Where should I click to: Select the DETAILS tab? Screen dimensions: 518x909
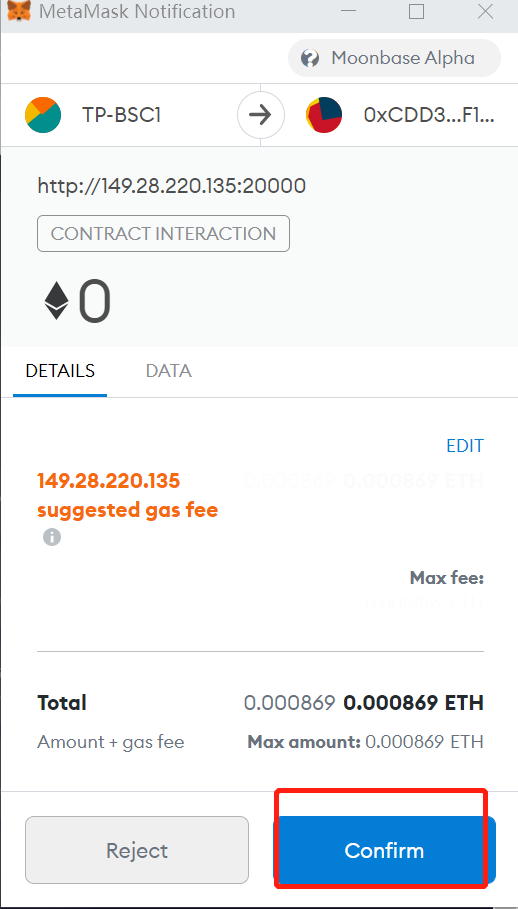[60, 370]
